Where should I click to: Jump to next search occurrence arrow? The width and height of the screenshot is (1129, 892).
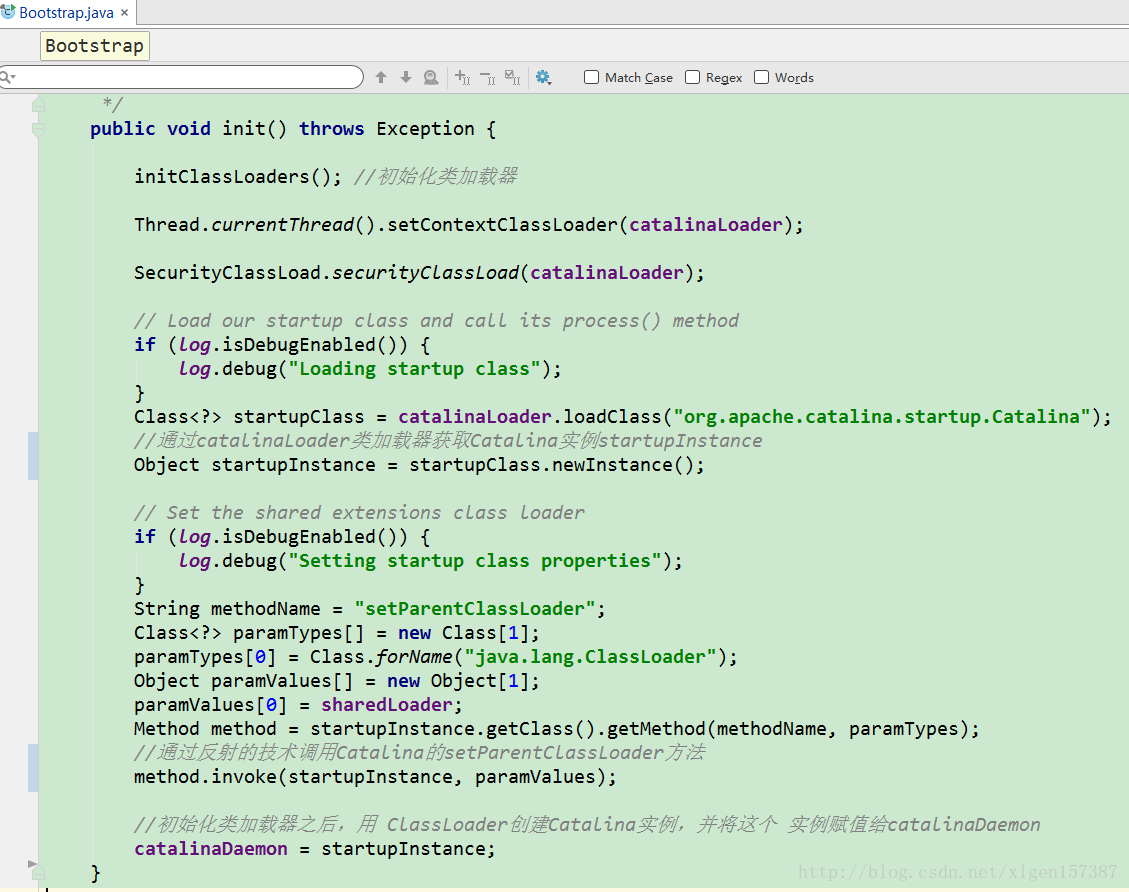(x=406, y=77)
